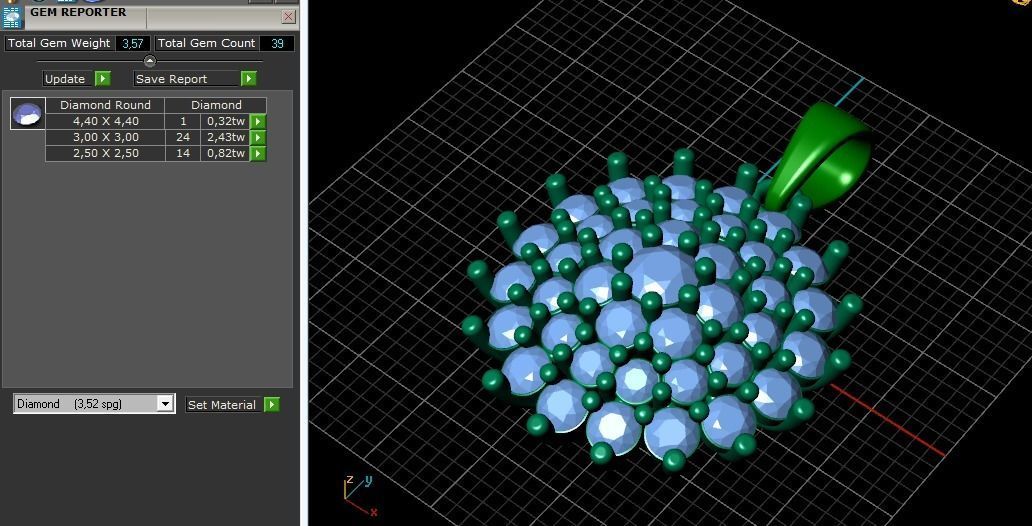Click the weight cell 2,43tw

226,138
